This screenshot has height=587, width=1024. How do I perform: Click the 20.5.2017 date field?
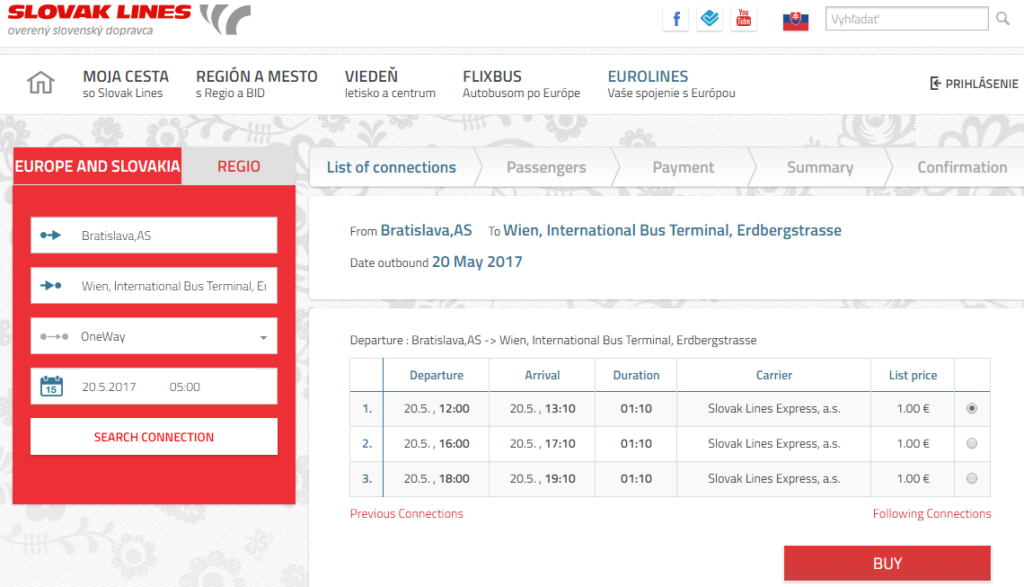point(109,387)
